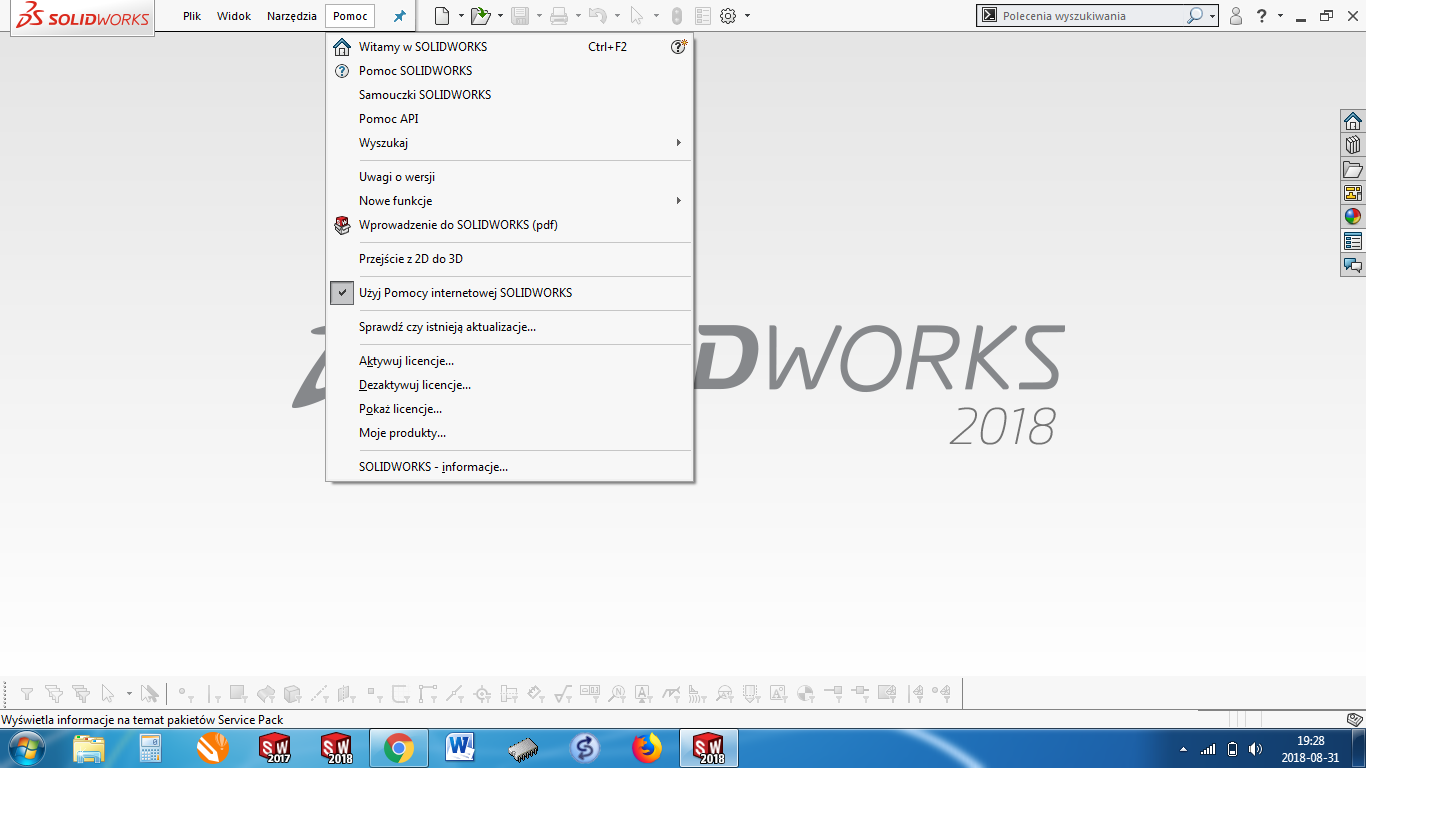The image size is (1448, 836).
Task: Toggle Użyj Pomocy internetowej SOLIDWORKS checkmark
Action: [x=343, y=293]
